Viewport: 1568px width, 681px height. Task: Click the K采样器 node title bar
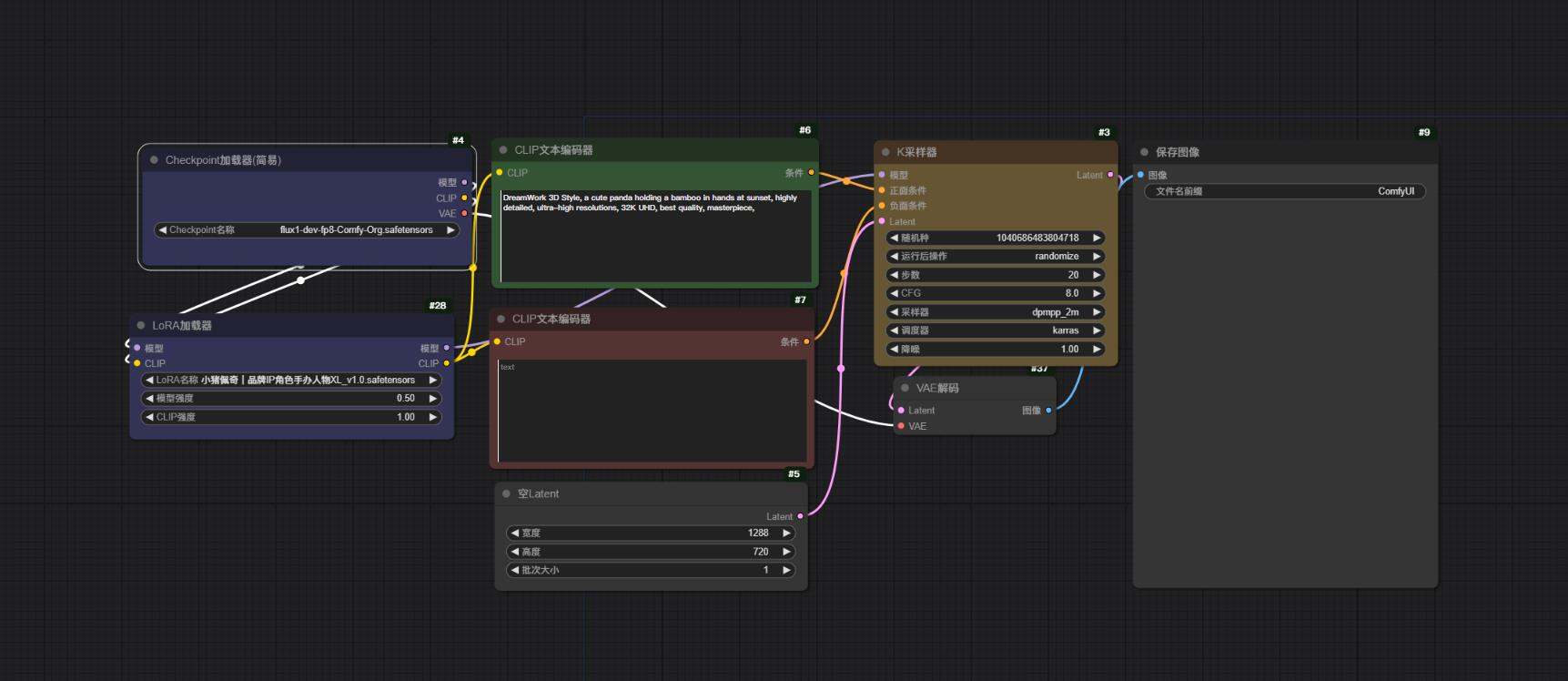point(996,152)
